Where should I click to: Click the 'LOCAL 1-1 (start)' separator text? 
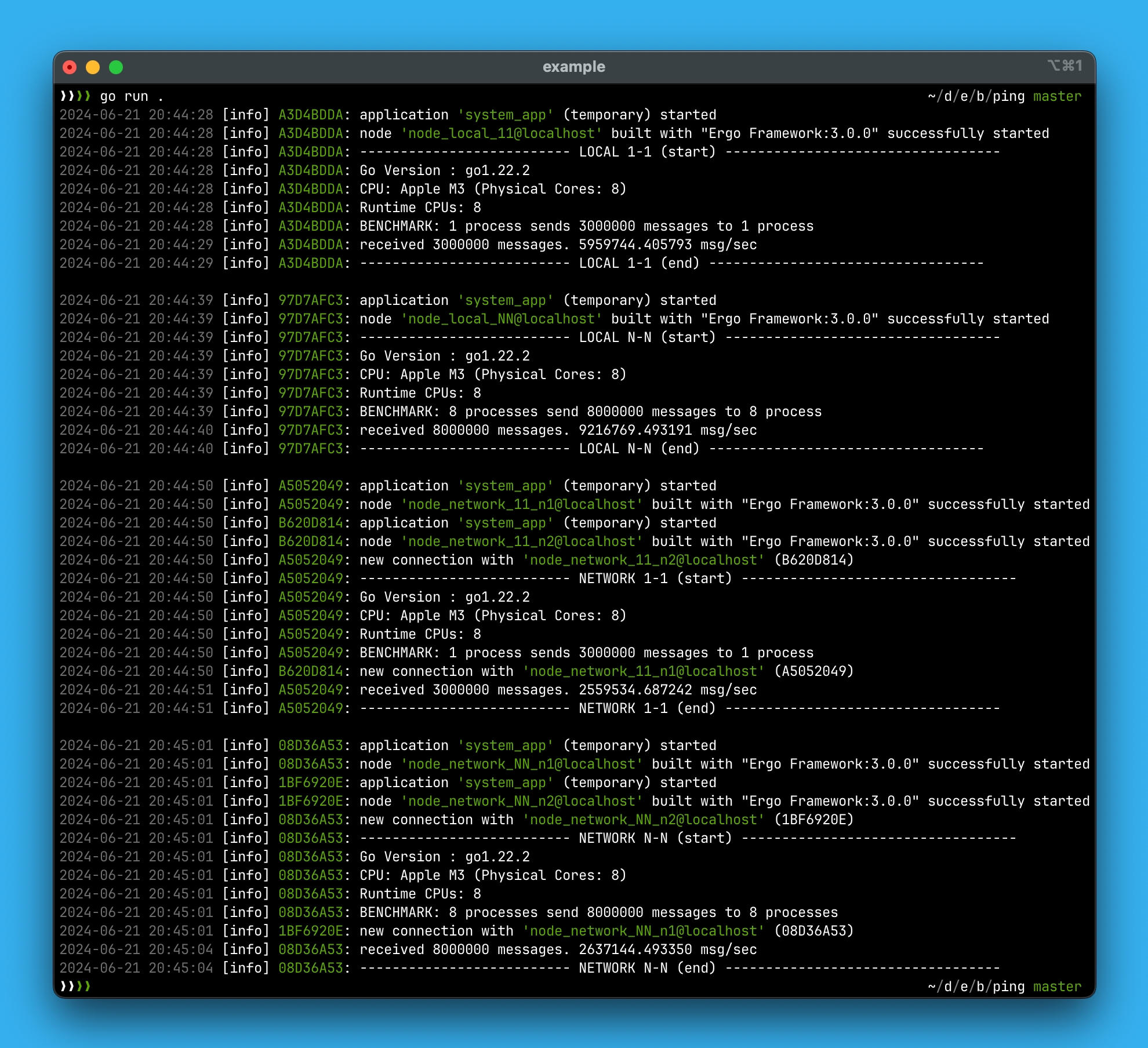[x=647, y=152]
